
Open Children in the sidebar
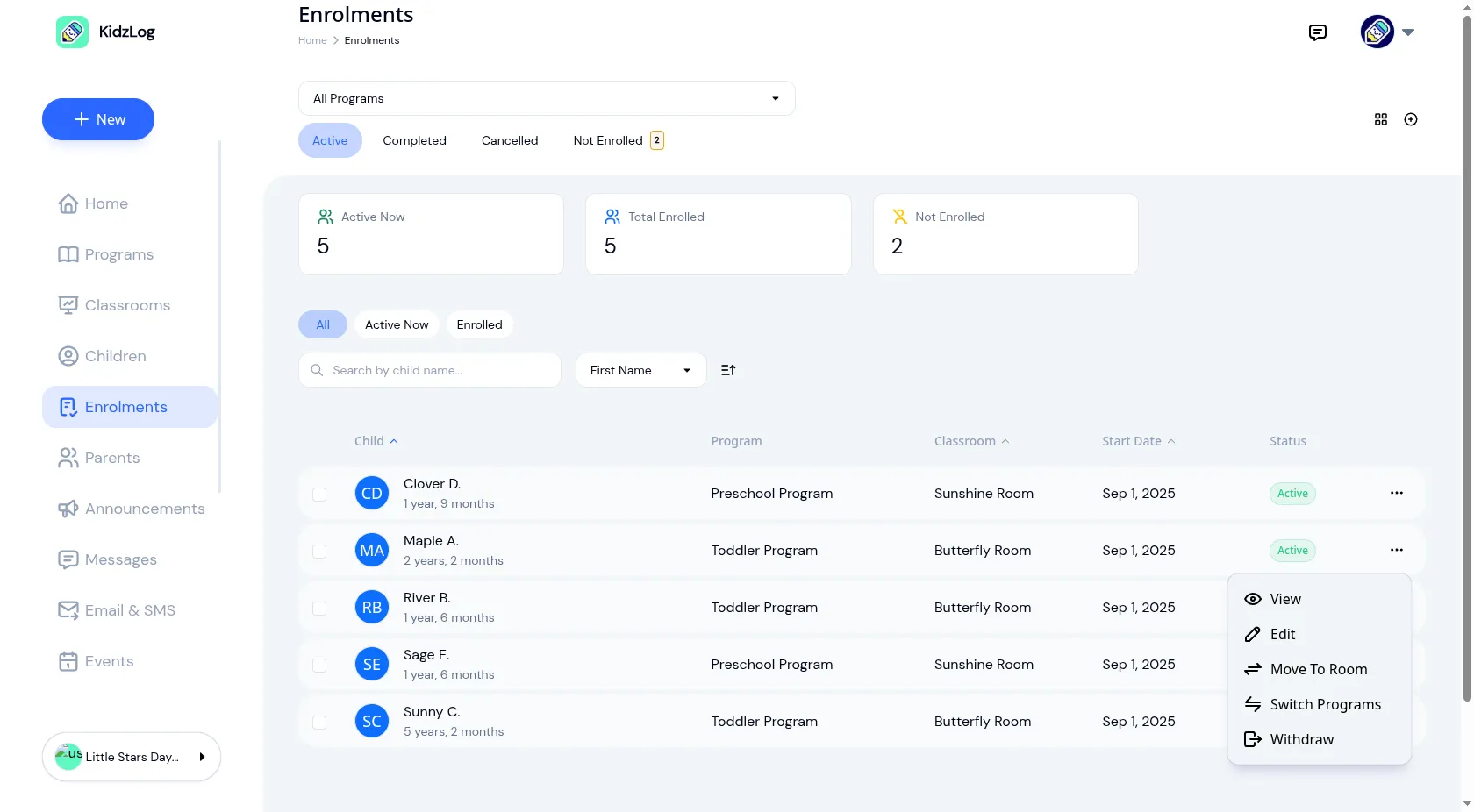130,356
